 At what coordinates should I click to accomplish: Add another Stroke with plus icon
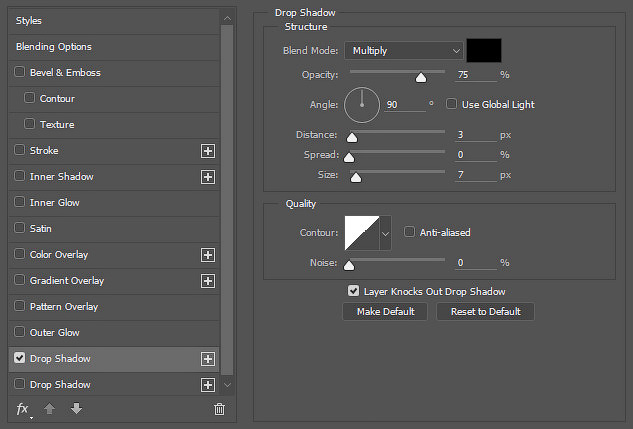[x=208, y=151]
